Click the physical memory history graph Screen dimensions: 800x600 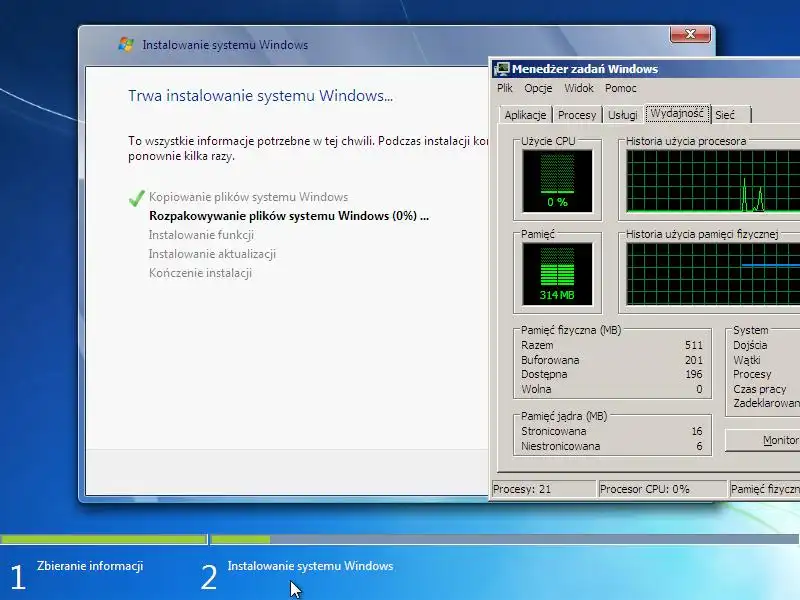coord(713,274)
